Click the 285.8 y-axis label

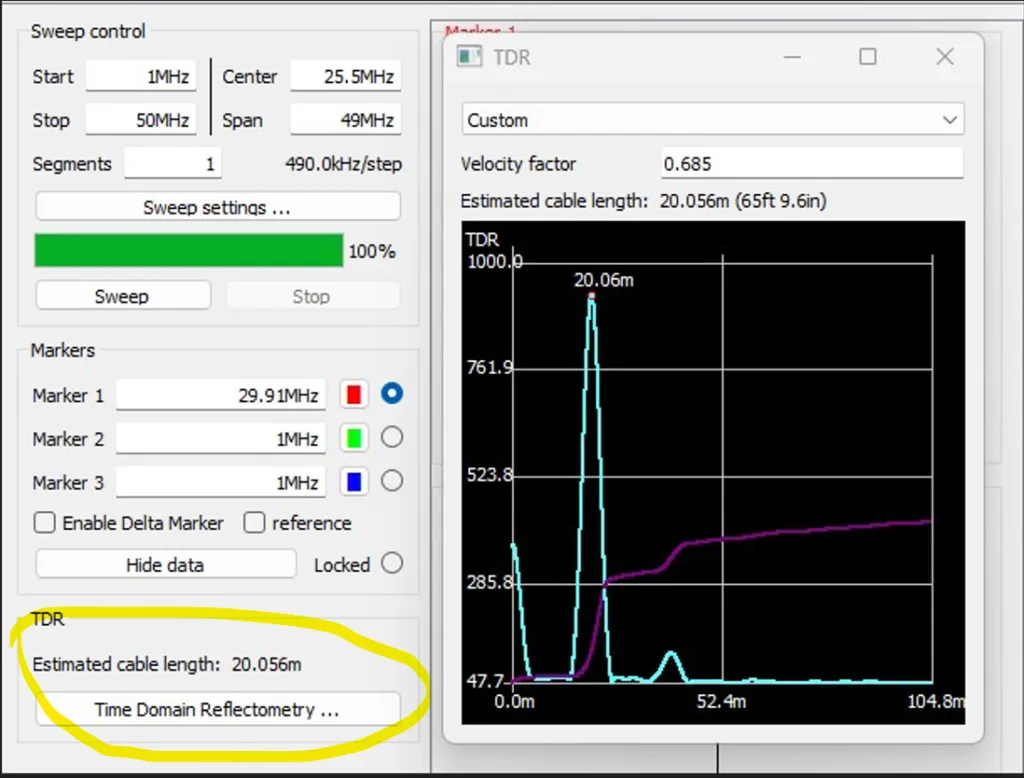click(x=490, y=582)
